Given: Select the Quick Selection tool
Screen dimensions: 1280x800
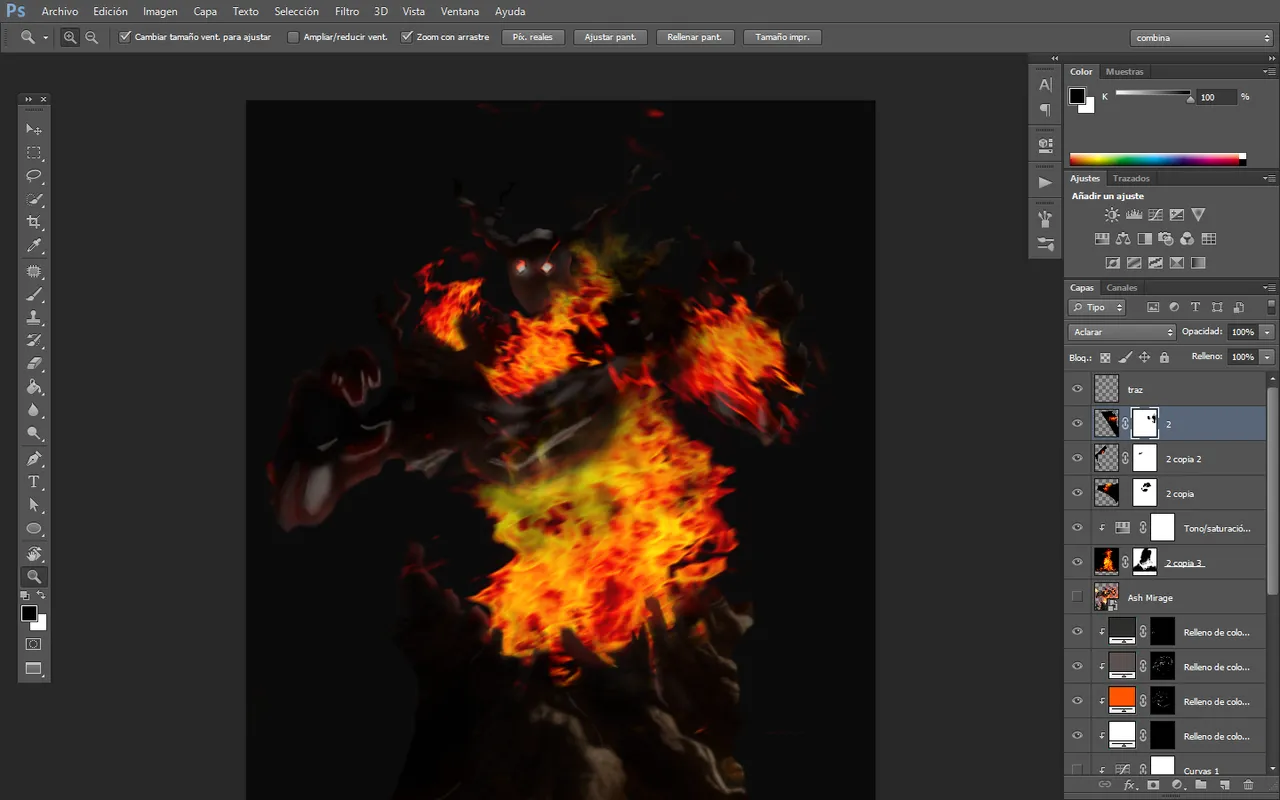Looking at the screenshot, I should 34,199.
